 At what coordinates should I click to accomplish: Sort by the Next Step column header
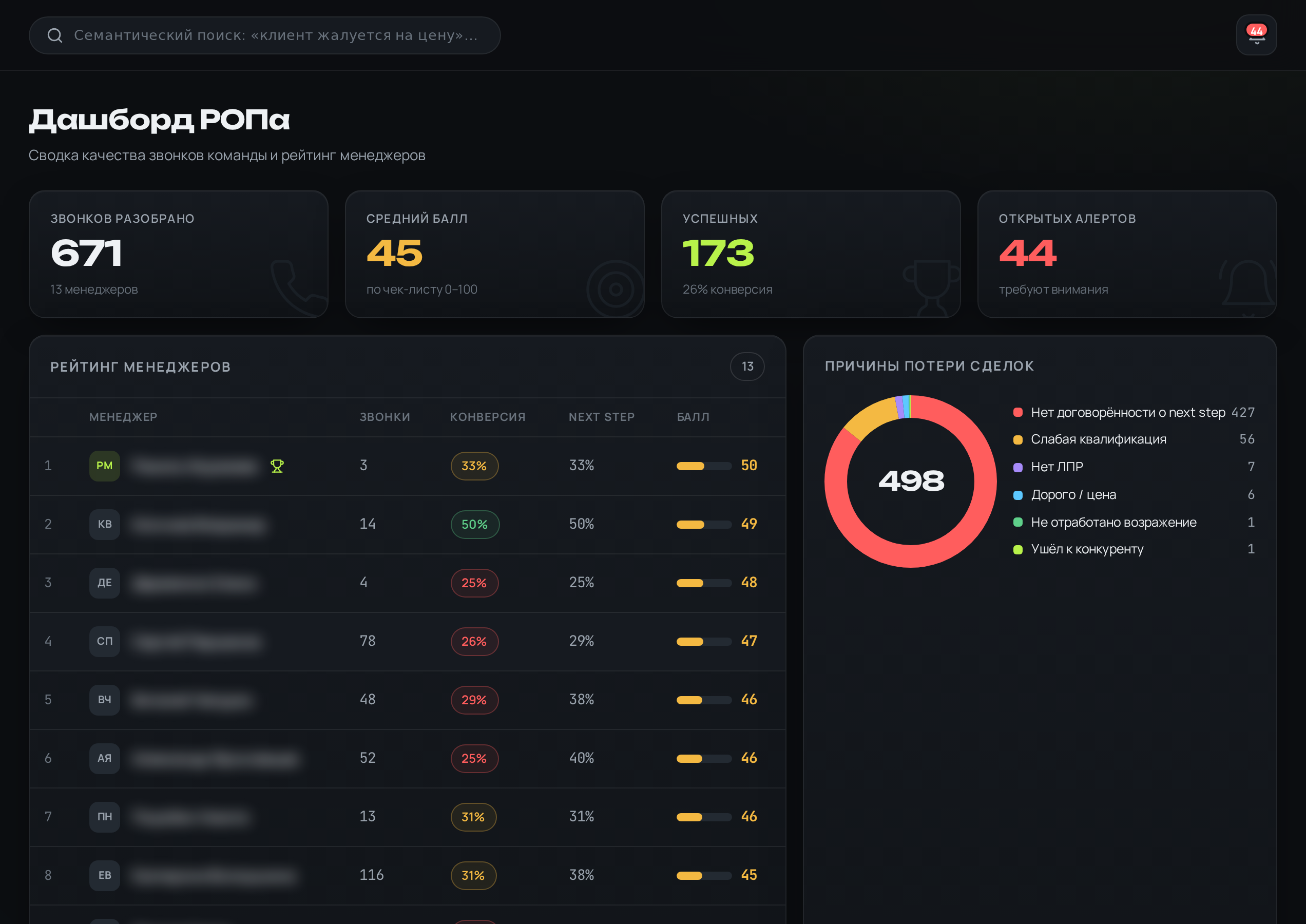pos(602,417)
